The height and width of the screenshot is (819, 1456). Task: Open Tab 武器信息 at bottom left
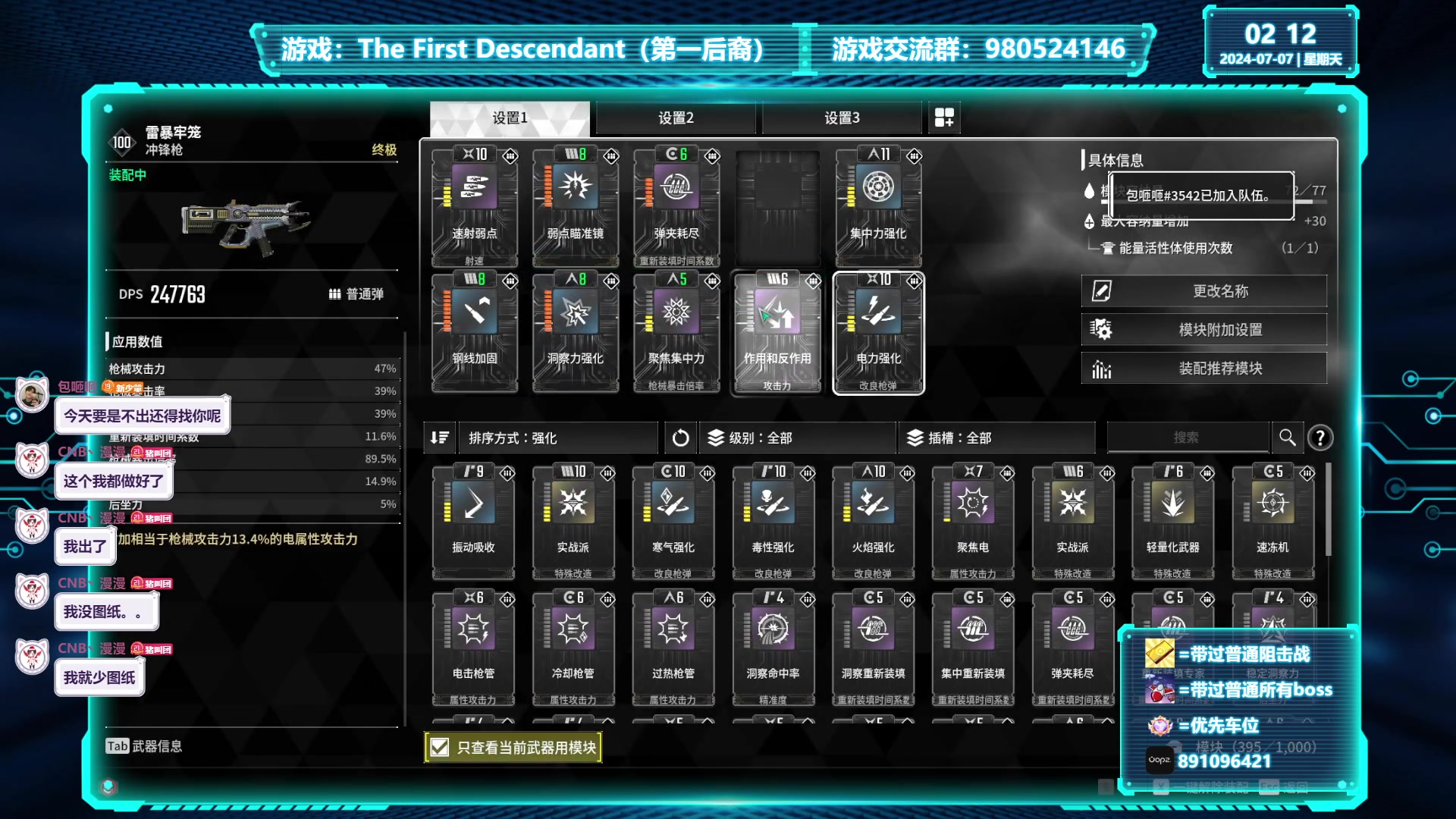tap(144, 746)
